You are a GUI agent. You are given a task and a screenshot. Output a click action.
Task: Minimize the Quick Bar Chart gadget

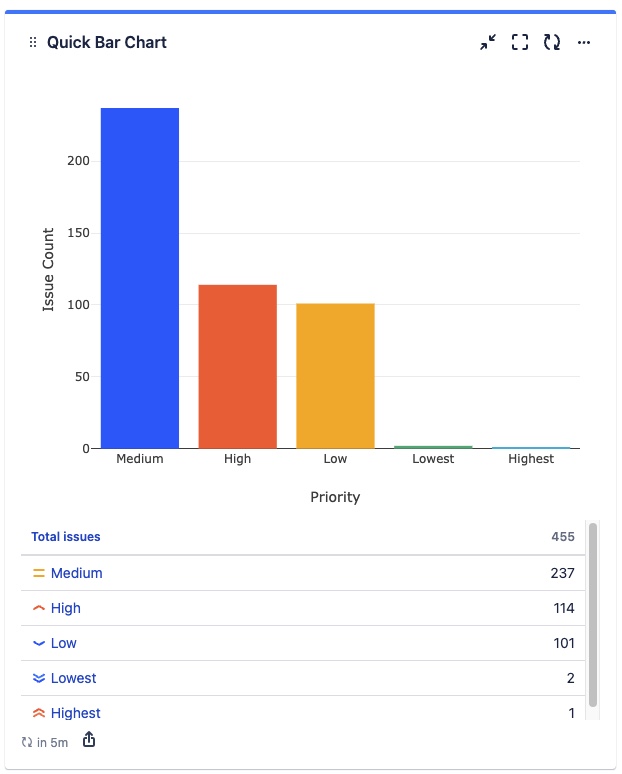tap(488, 43)
